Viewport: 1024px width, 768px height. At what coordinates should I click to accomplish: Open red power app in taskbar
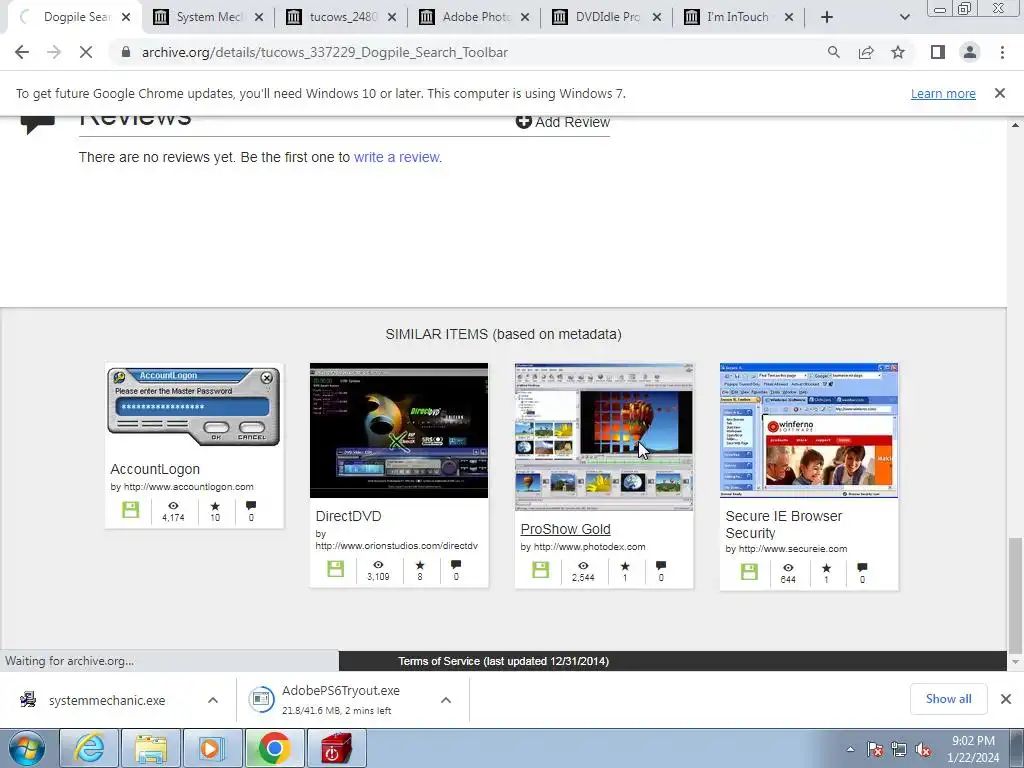click(336, 749)
